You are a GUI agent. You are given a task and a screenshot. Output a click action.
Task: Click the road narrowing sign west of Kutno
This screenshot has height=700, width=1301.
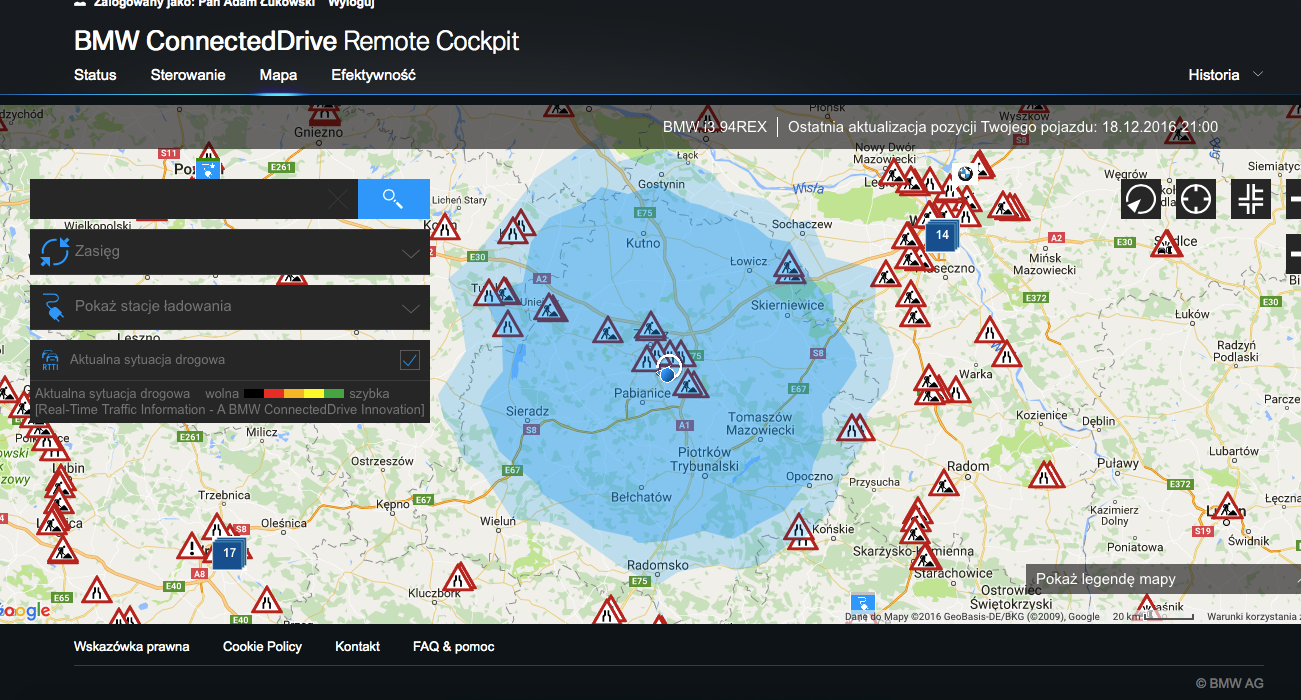pyautogui.click(x=513, y=232)
